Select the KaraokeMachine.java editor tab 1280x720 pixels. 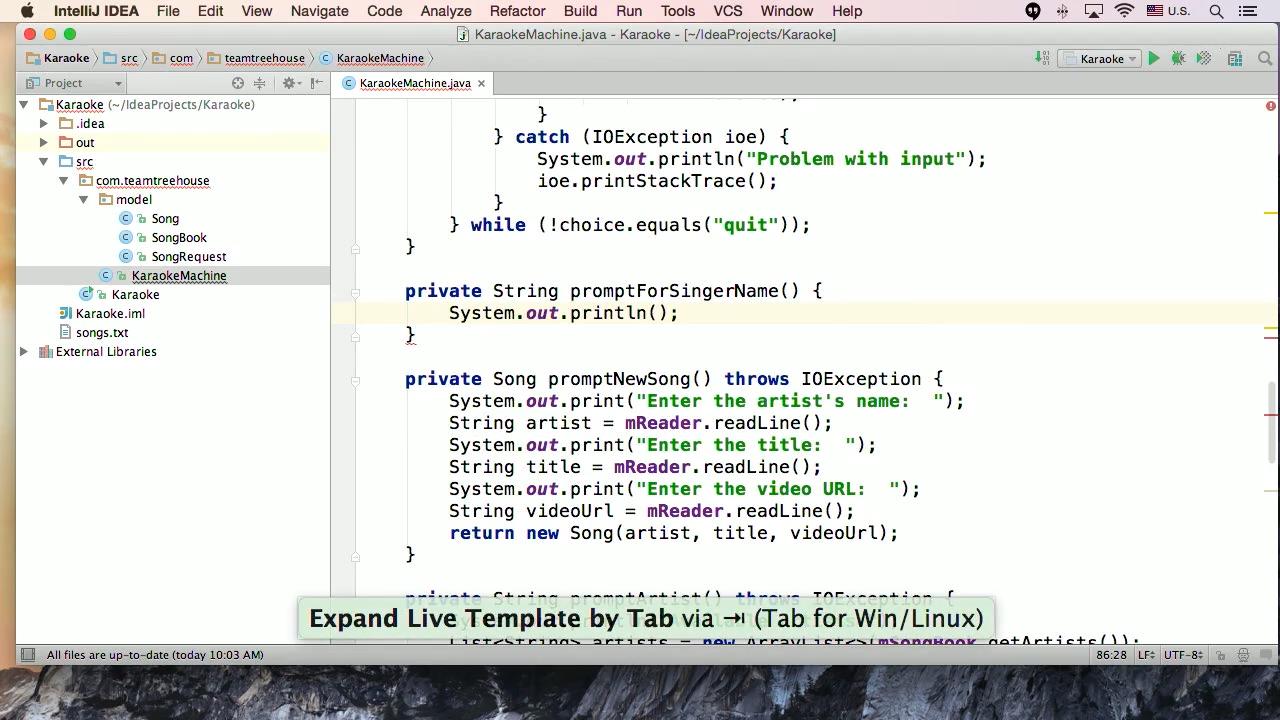415,83
